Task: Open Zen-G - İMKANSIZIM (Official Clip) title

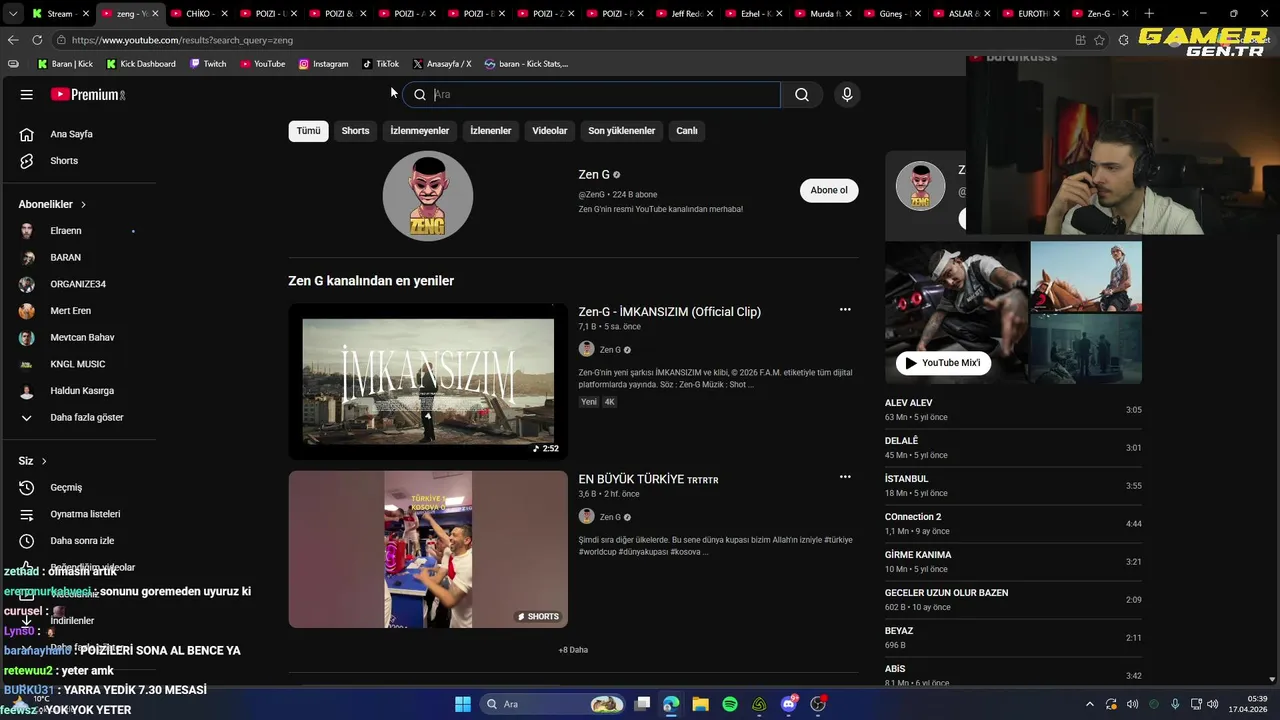Action: [670, 312]
